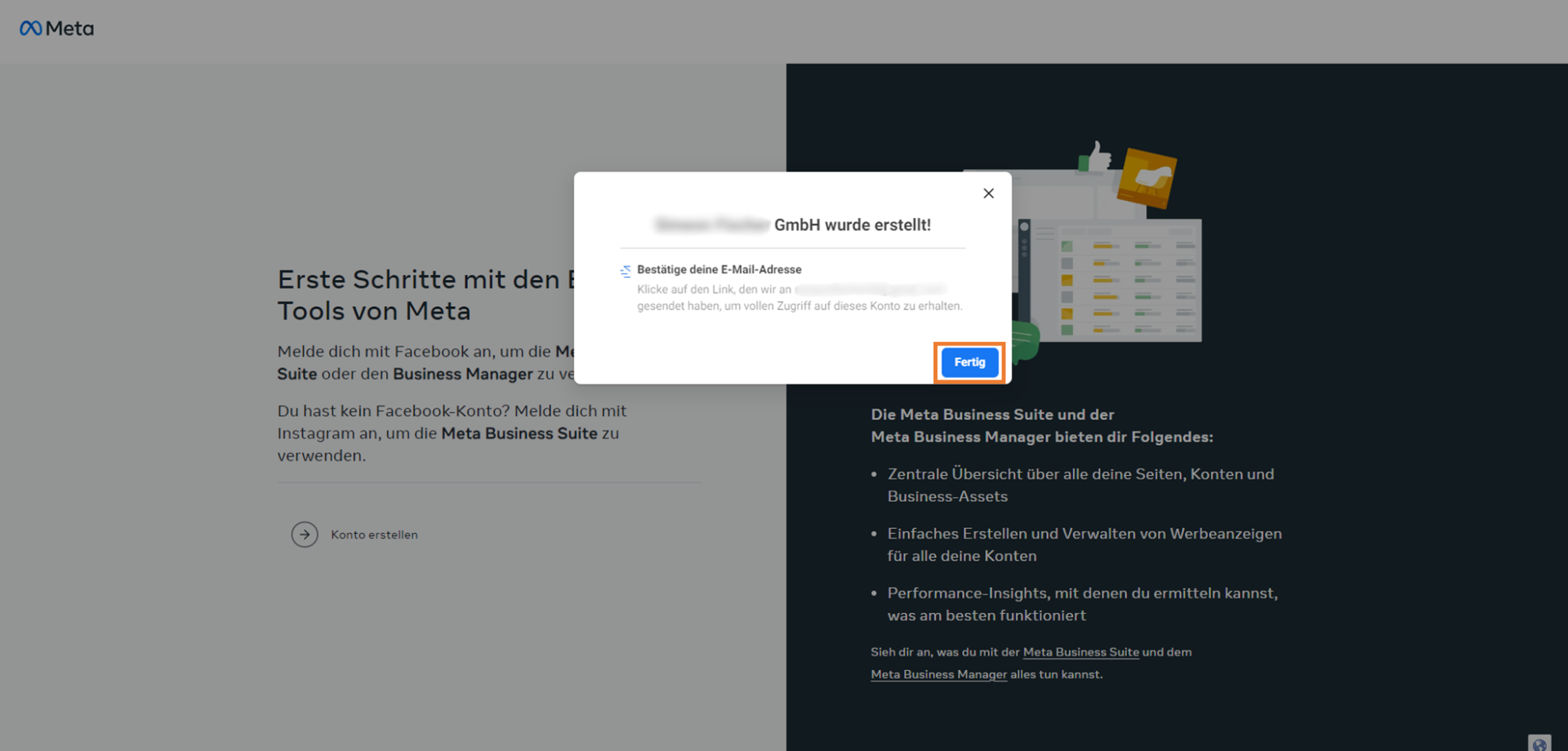Click the Meta logo in the header
Image resolution: width=1568 pixels, height=751 pixels.
(56, 29)
